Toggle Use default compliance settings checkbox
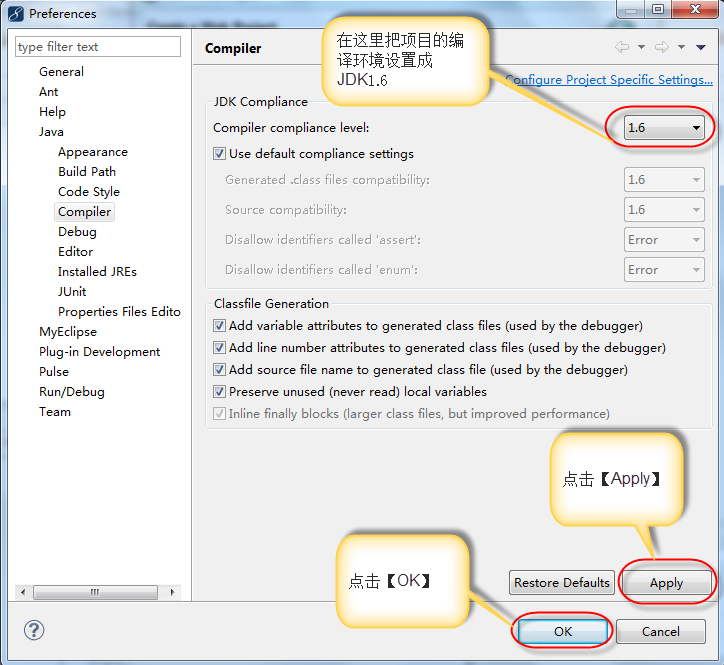The width and height of the screenshot is (724, 665). click(x=219, y=153)
